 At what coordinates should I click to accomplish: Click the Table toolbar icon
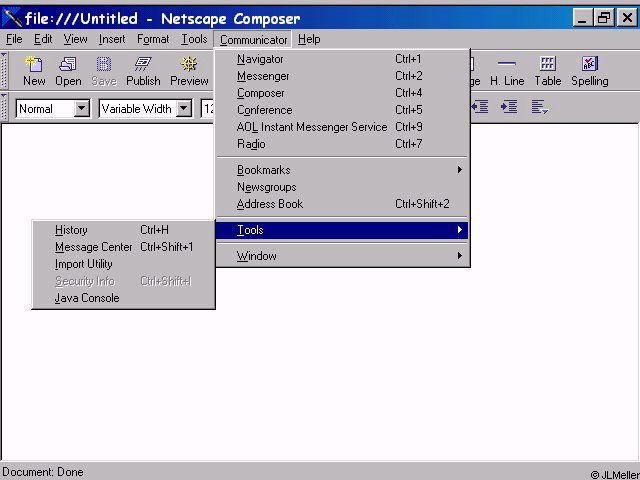[x=548, y=71]
